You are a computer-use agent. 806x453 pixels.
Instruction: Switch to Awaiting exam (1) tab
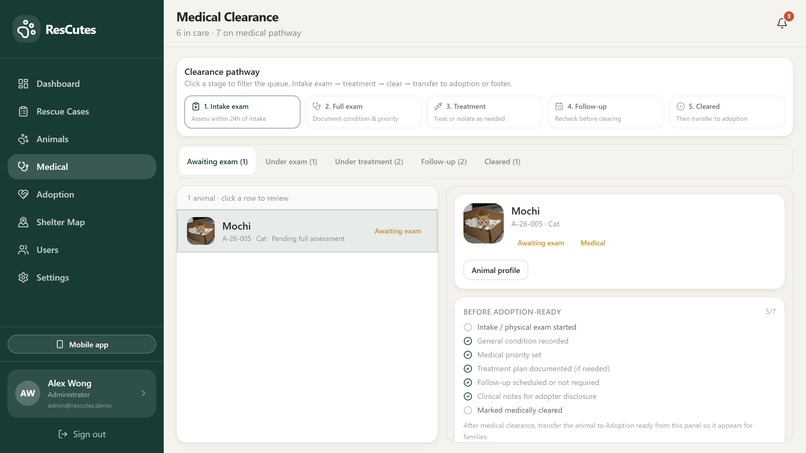(217, 161)
